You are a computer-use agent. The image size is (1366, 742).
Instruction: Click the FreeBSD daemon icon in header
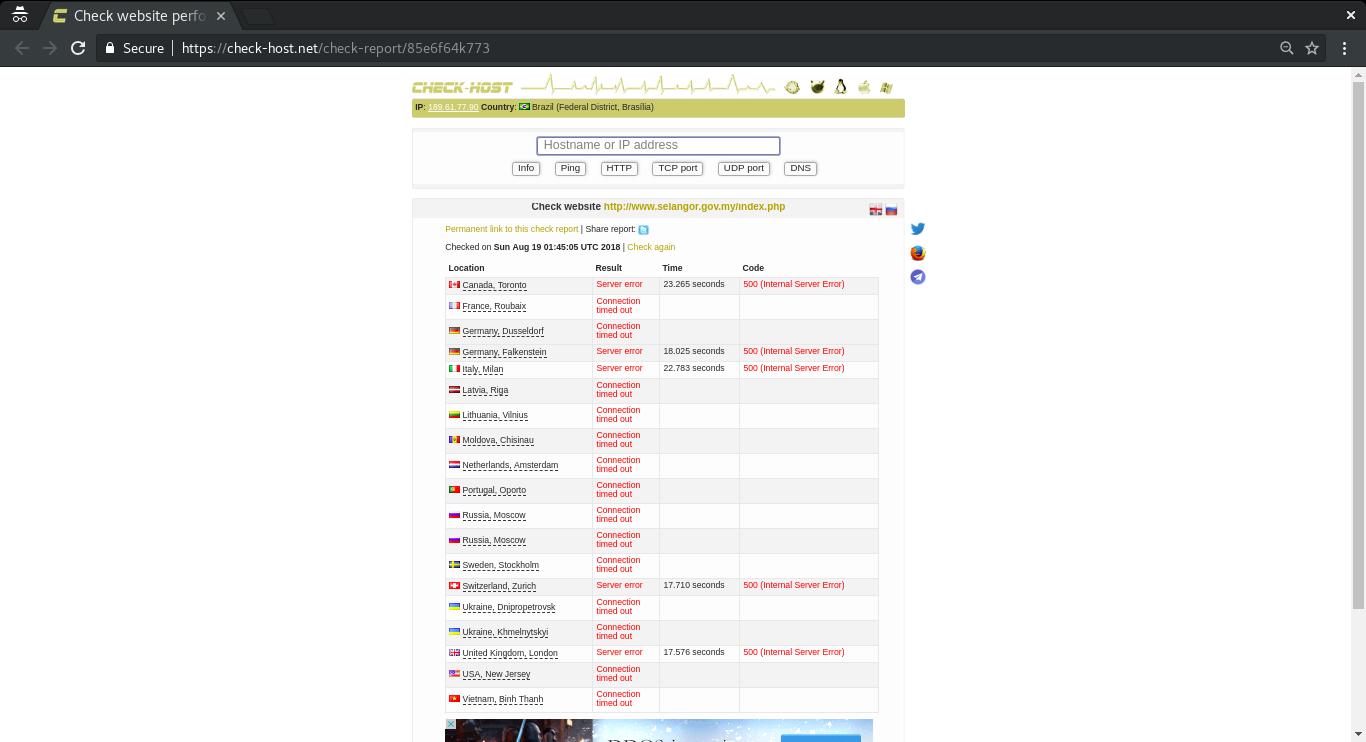tap(817, 87)
